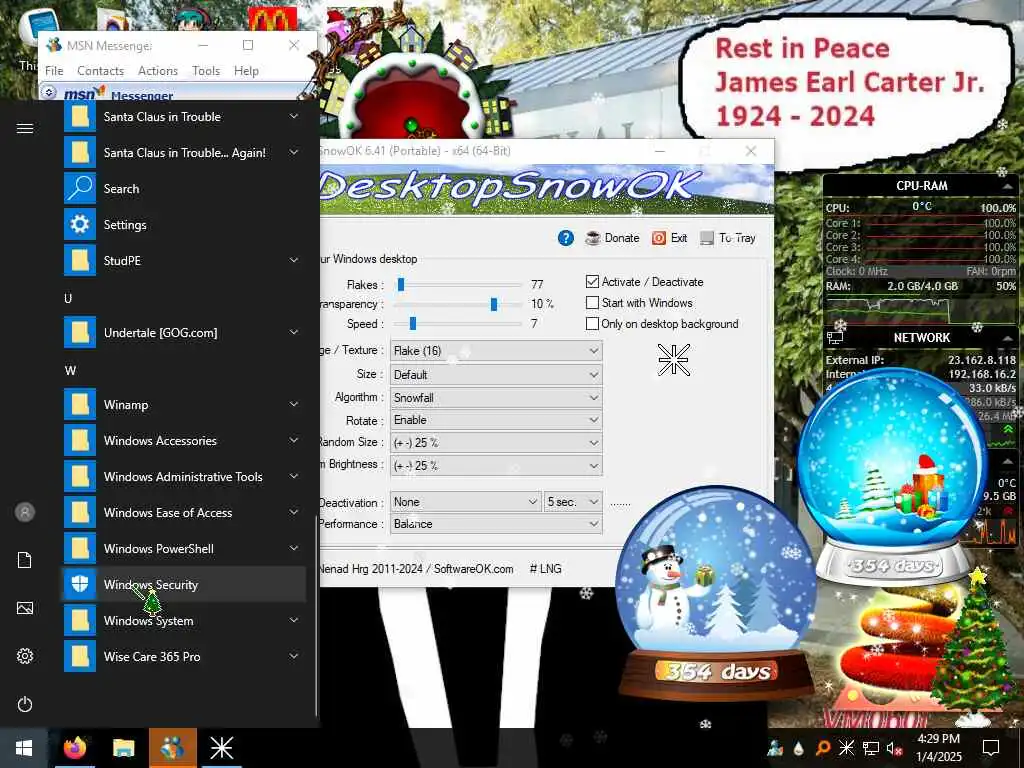This screenshot has width=1024, height=768.
Task: Open the Settings gear app entry
Action: [184, 225]
